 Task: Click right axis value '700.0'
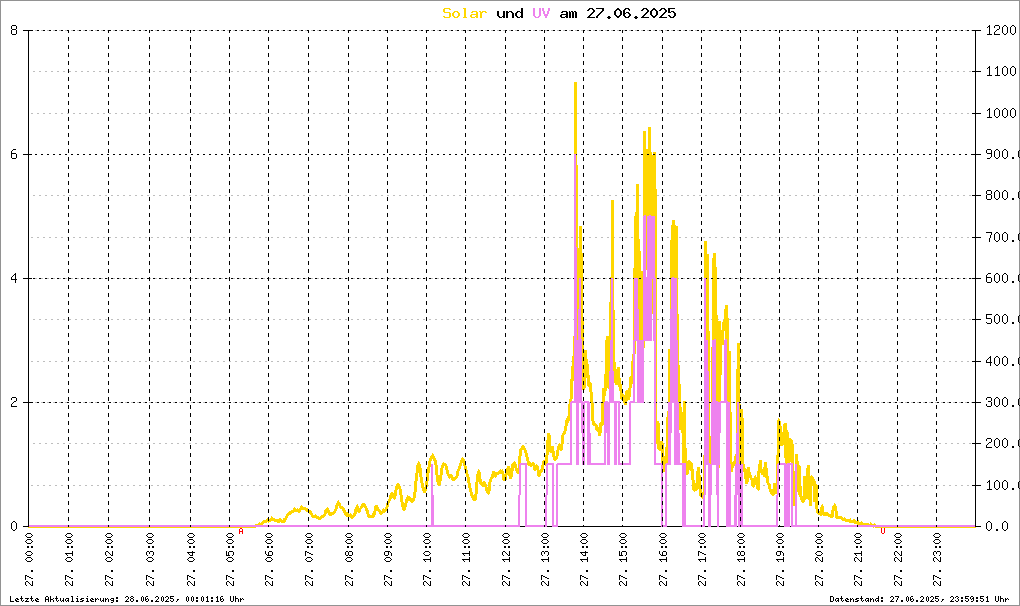1002,237
